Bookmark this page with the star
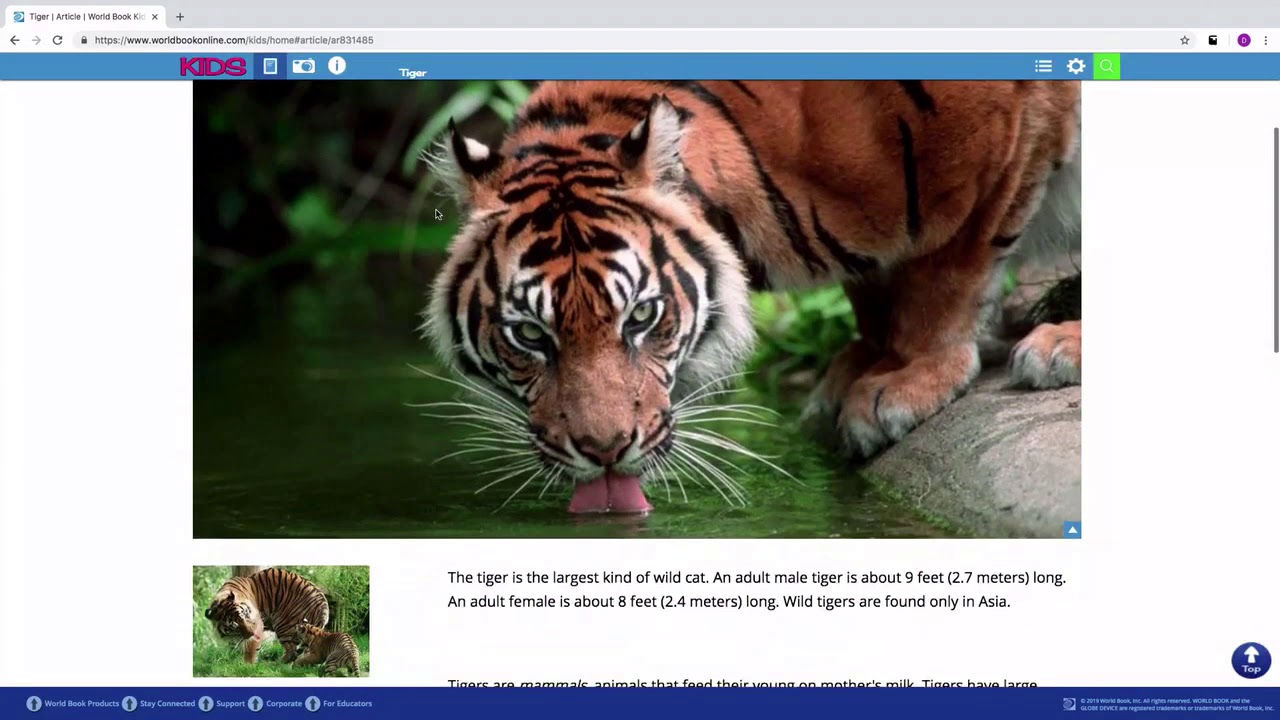The height and width of the screenshot is (720, 1280). (1185, 40)
